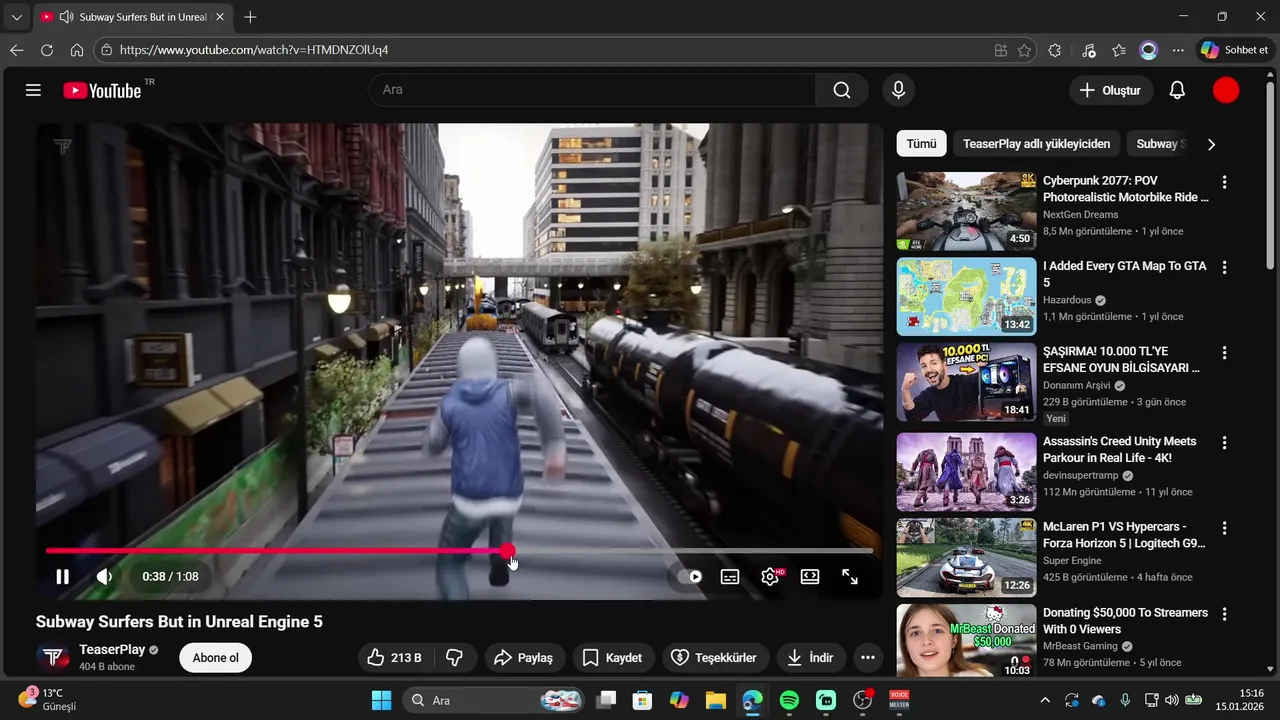1280x720 pixels.
Task: Open the media control music-note icon
Action: pos(1089,50)
